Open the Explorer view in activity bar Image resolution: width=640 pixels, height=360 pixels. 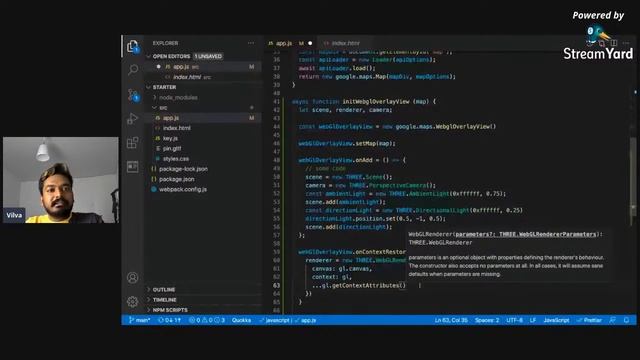point(133,47)
